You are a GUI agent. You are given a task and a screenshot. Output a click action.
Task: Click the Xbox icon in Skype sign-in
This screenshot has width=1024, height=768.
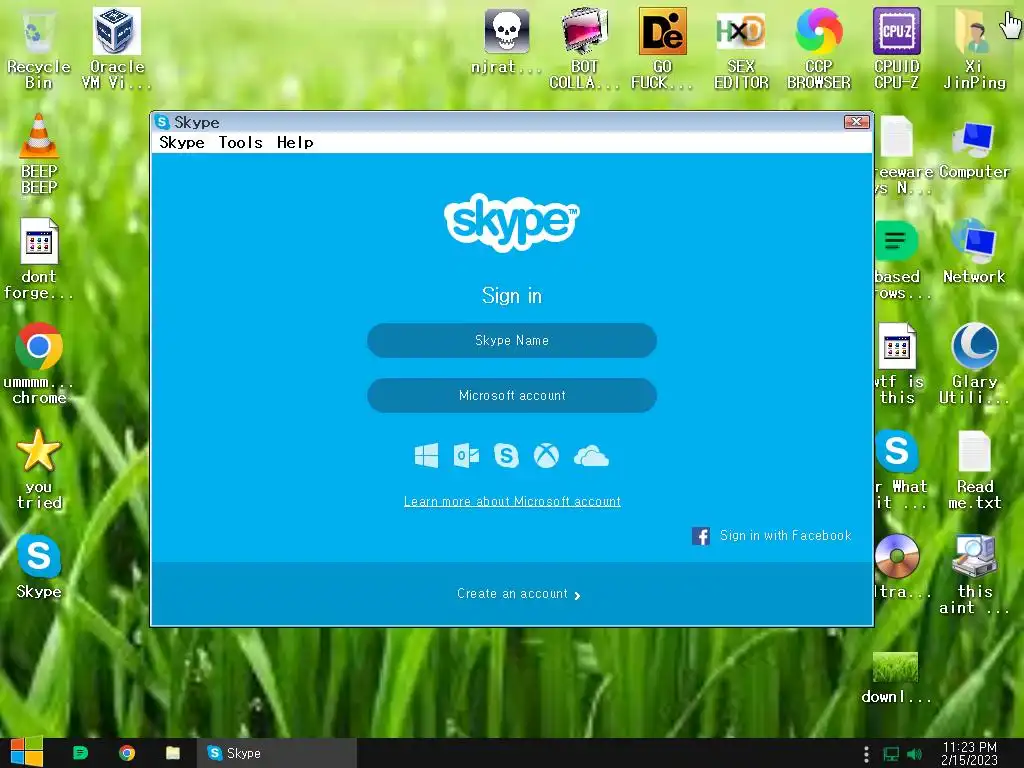tap(546, 456)
